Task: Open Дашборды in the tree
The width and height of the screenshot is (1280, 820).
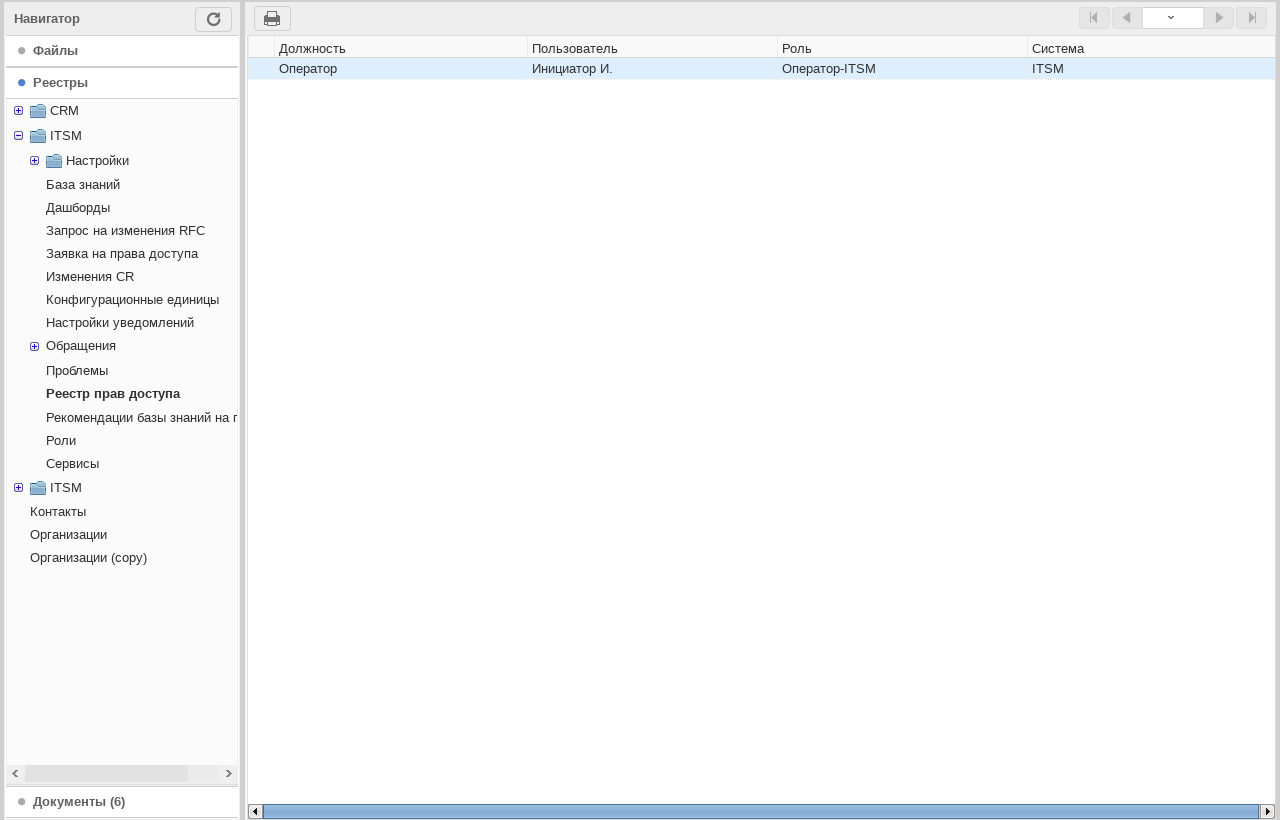Action: pyautogui.click(x=78, y=208)
